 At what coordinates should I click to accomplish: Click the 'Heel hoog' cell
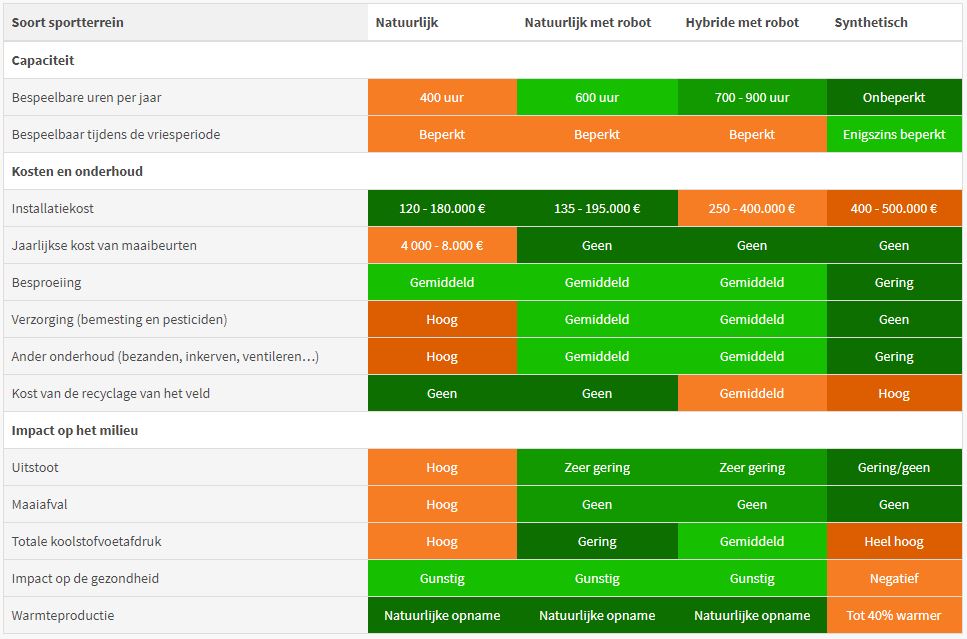click(894, 542)
